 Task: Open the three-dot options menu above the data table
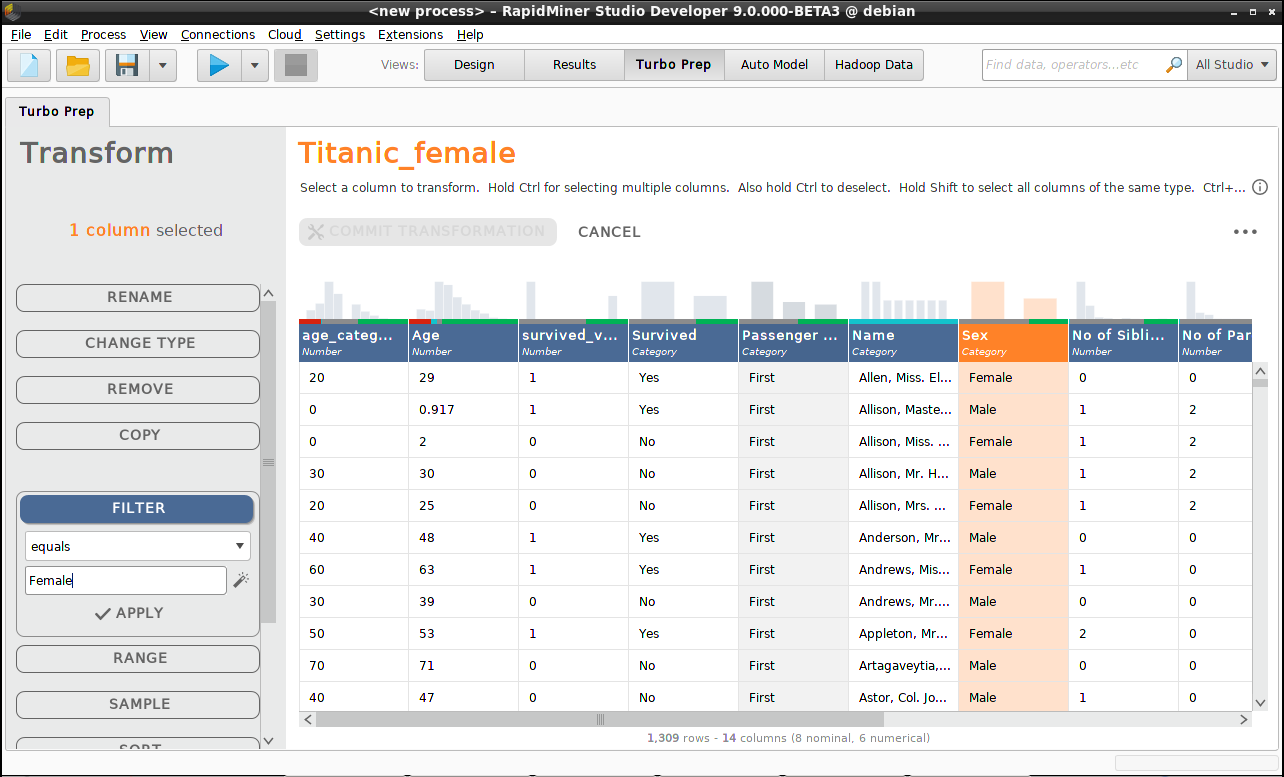click(1245, 232)
